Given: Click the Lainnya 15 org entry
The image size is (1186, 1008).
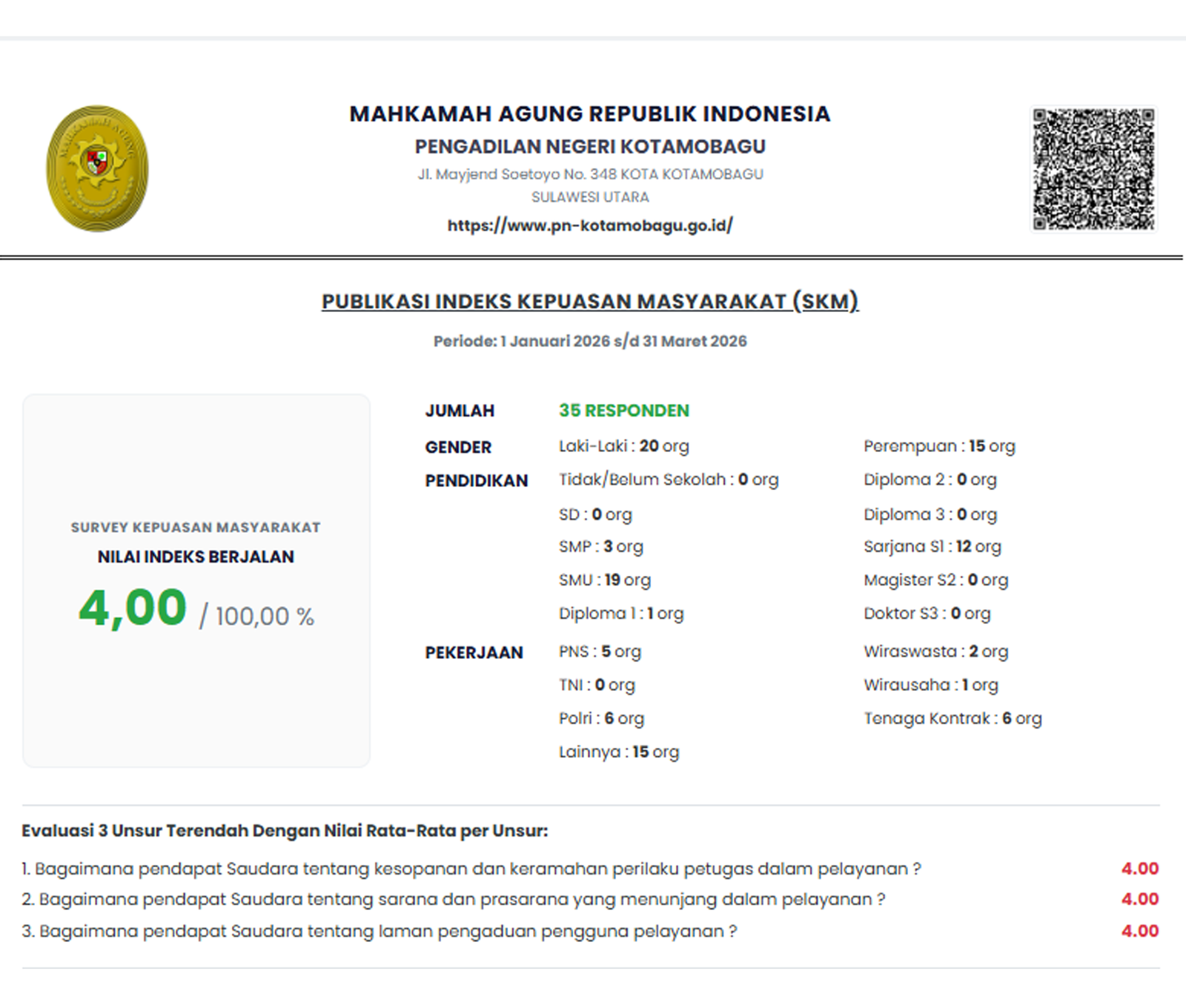Looking at the screenshot, I should pyautogui.click(x=619, y=752).
